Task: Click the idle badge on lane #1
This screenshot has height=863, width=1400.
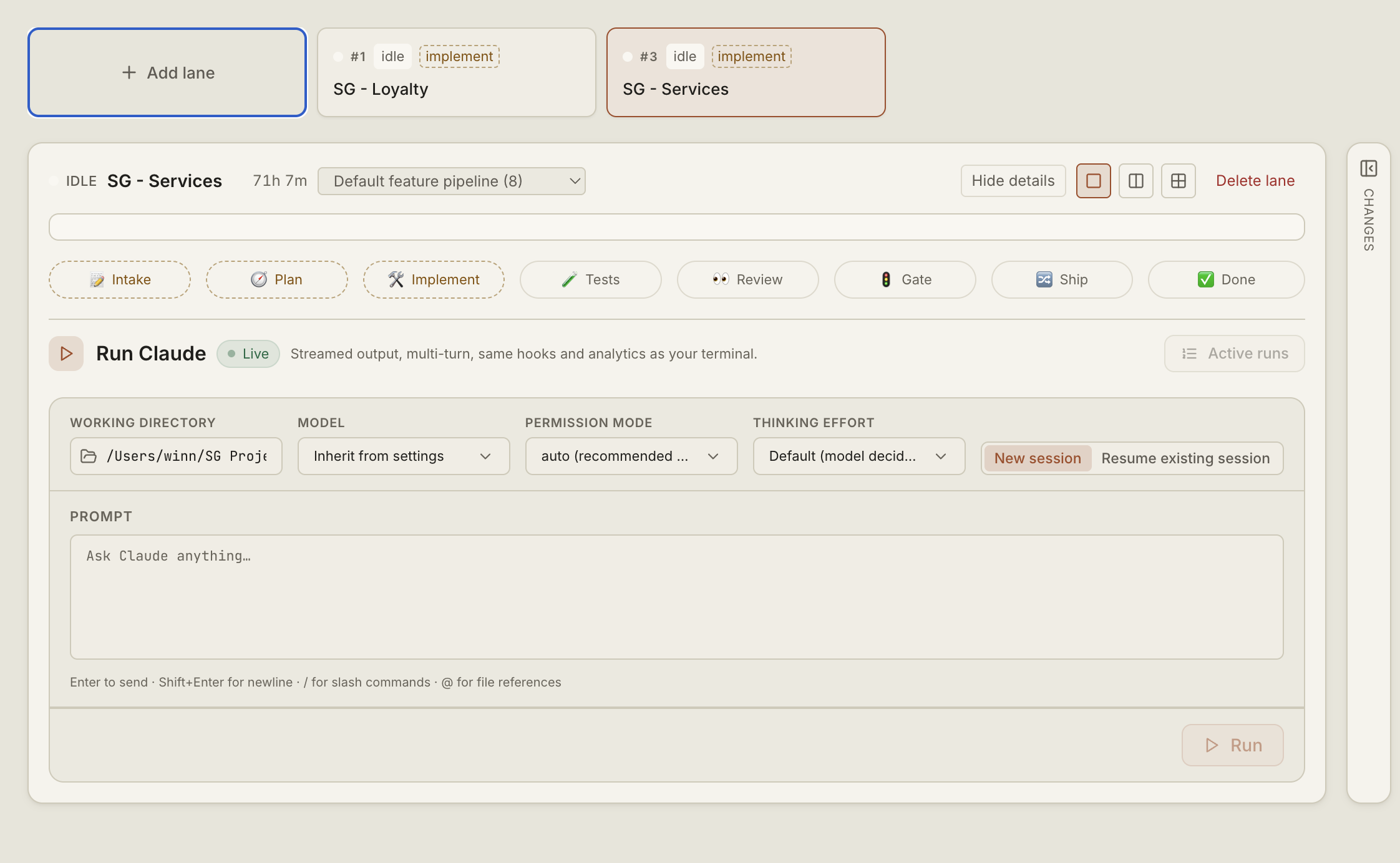Action: 392,56
